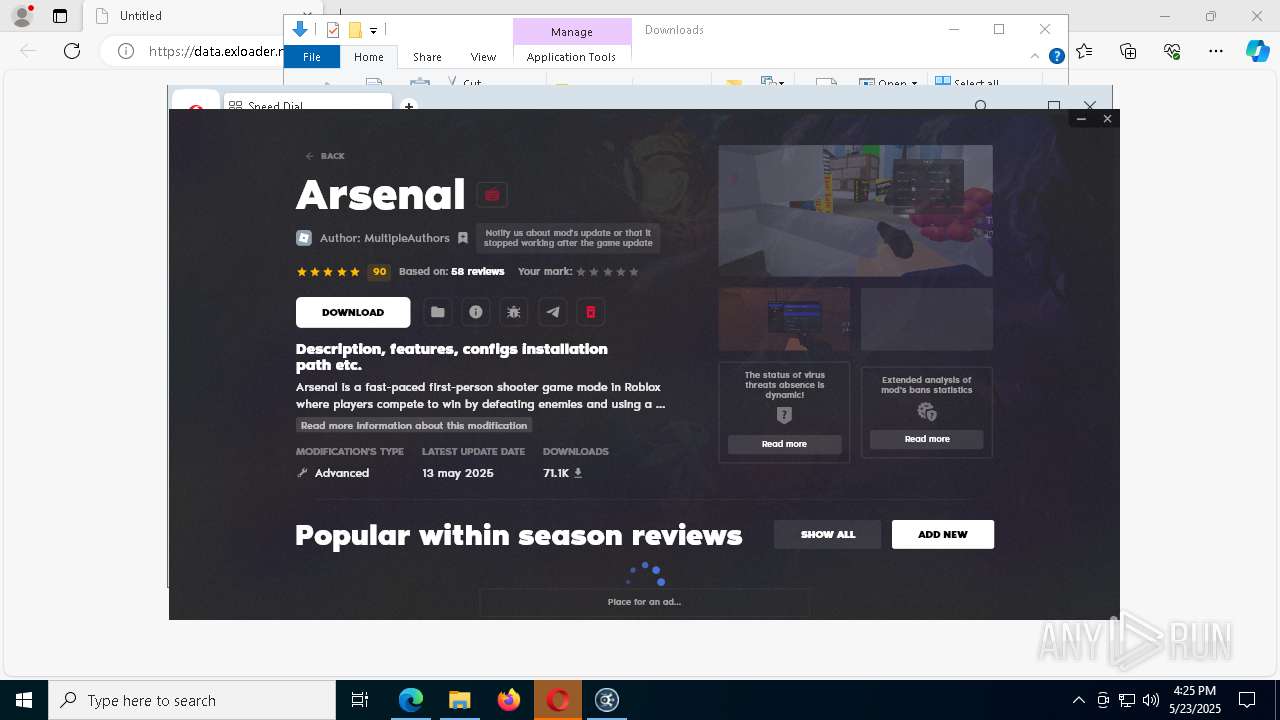This screenshot has height=720, width=1280.
Task: Click the Roblox logo icon beside the Author label
Action: [x=304, y=238]
